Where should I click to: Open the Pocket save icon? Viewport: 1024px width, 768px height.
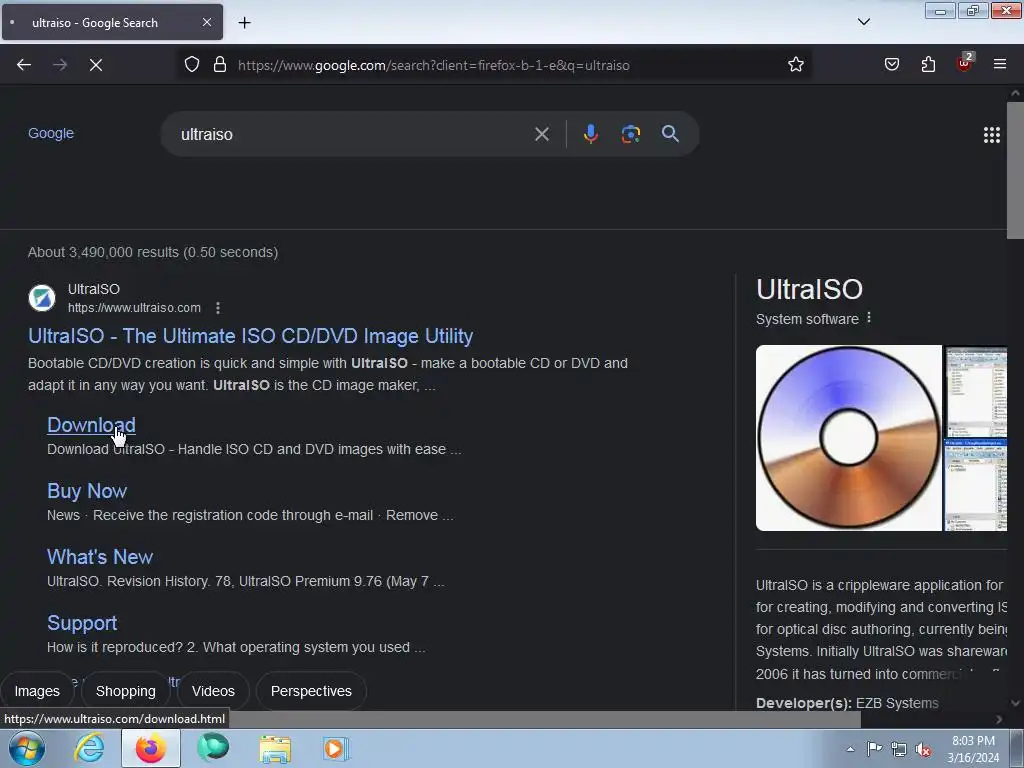tap(891, 65)
